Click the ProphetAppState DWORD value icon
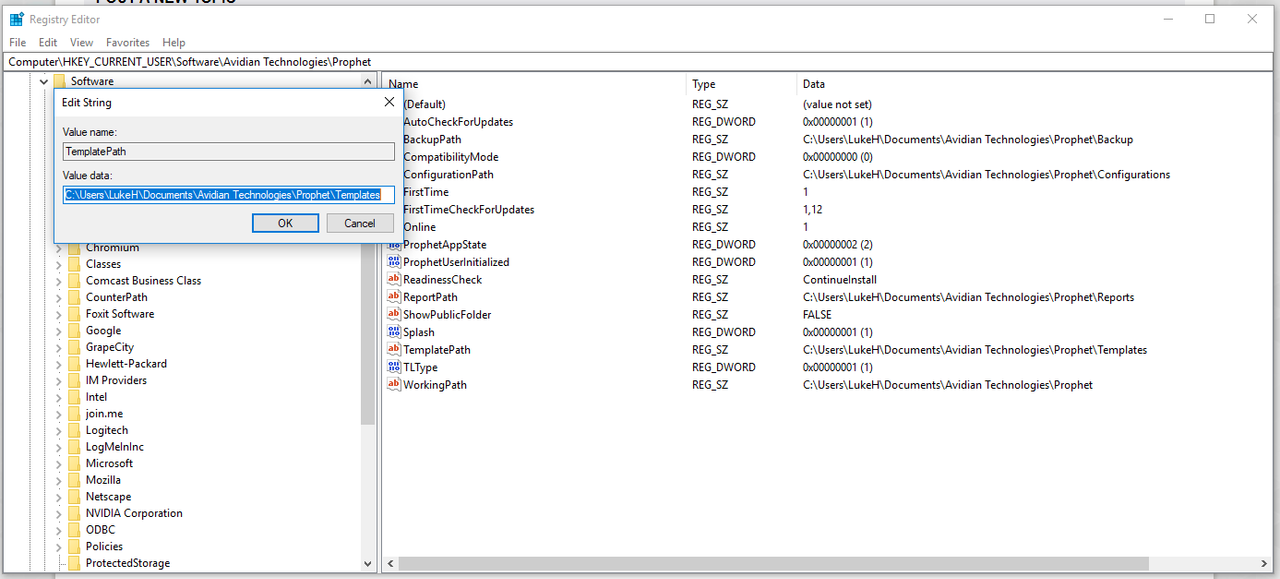Image resolution: width=1280 pixels, height=579 pixels. click(x=394, y=244)
